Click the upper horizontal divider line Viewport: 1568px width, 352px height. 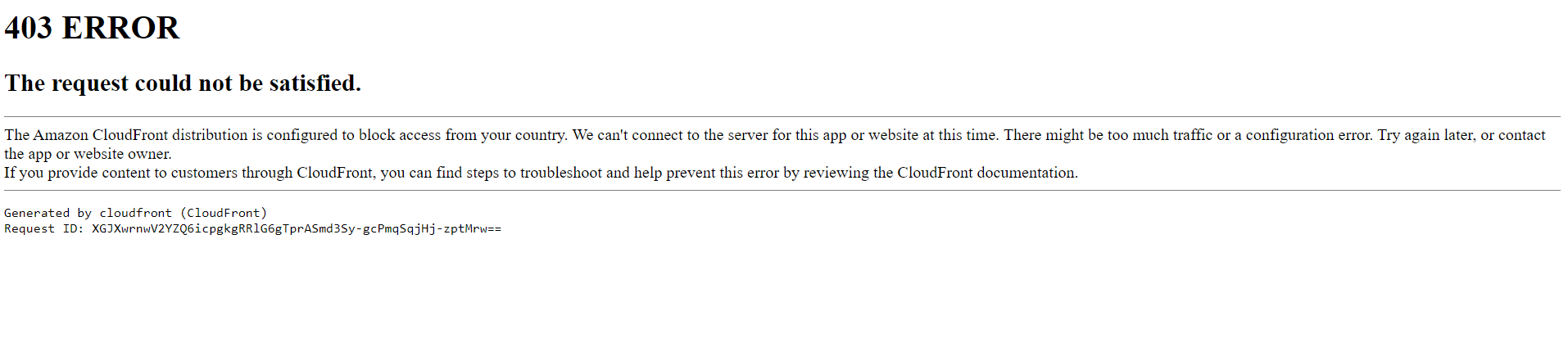(x=782, y=117)
